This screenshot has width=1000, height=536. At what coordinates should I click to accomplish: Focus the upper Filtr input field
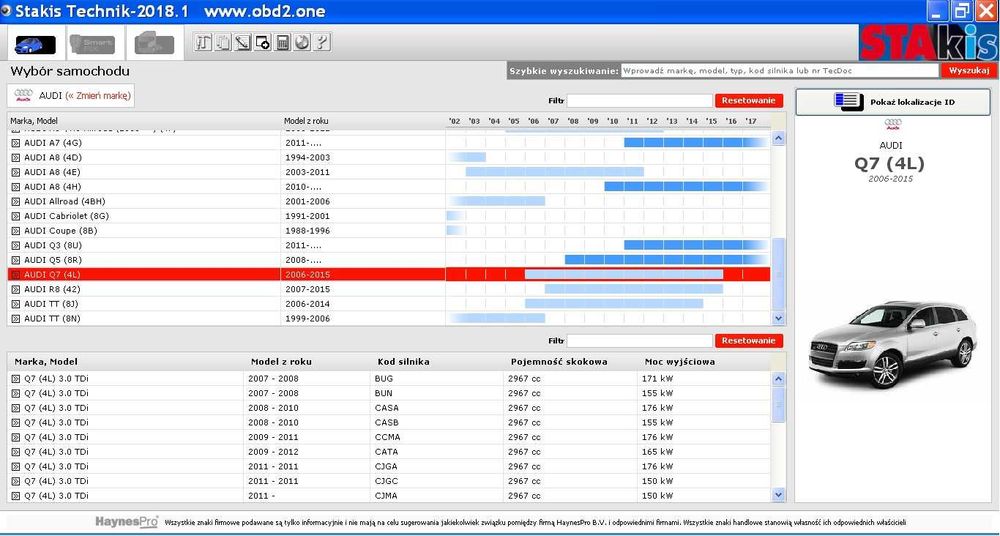(640, 101)
